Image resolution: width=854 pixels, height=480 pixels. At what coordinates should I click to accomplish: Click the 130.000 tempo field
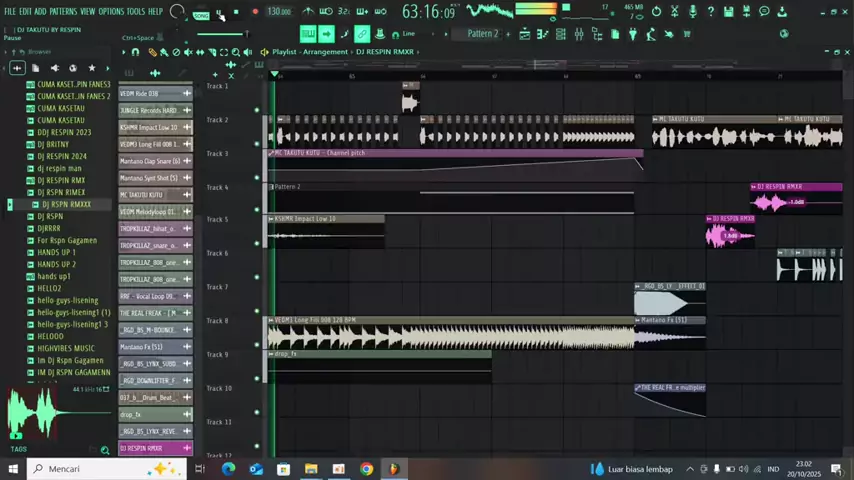point(279,12)
